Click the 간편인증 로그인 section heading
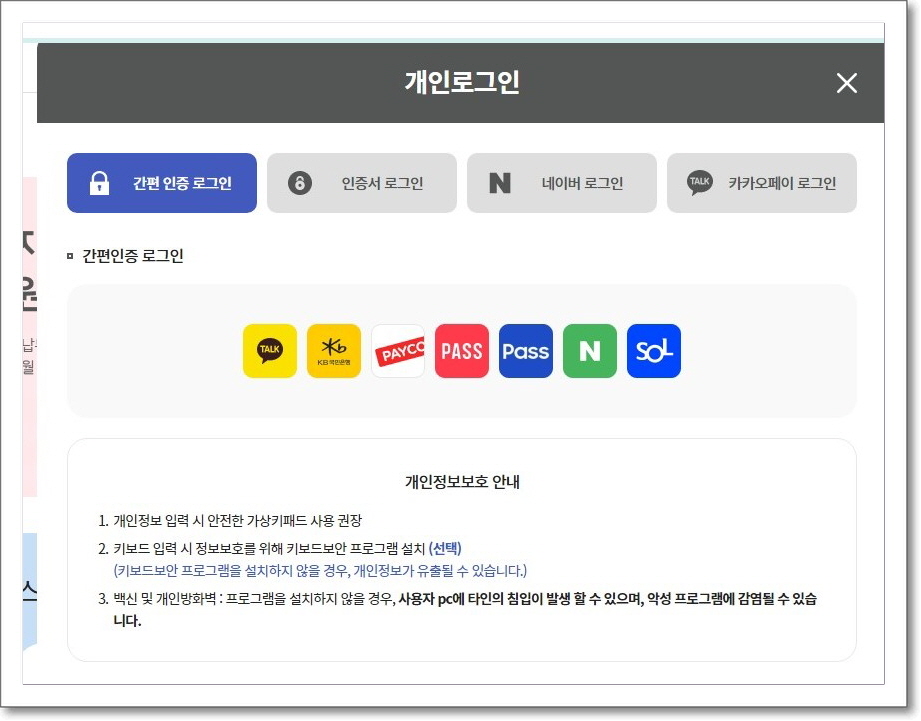Image resolution: width=921 pixels, height=721 pixels. pyautogui.click(x=133, y=256)
